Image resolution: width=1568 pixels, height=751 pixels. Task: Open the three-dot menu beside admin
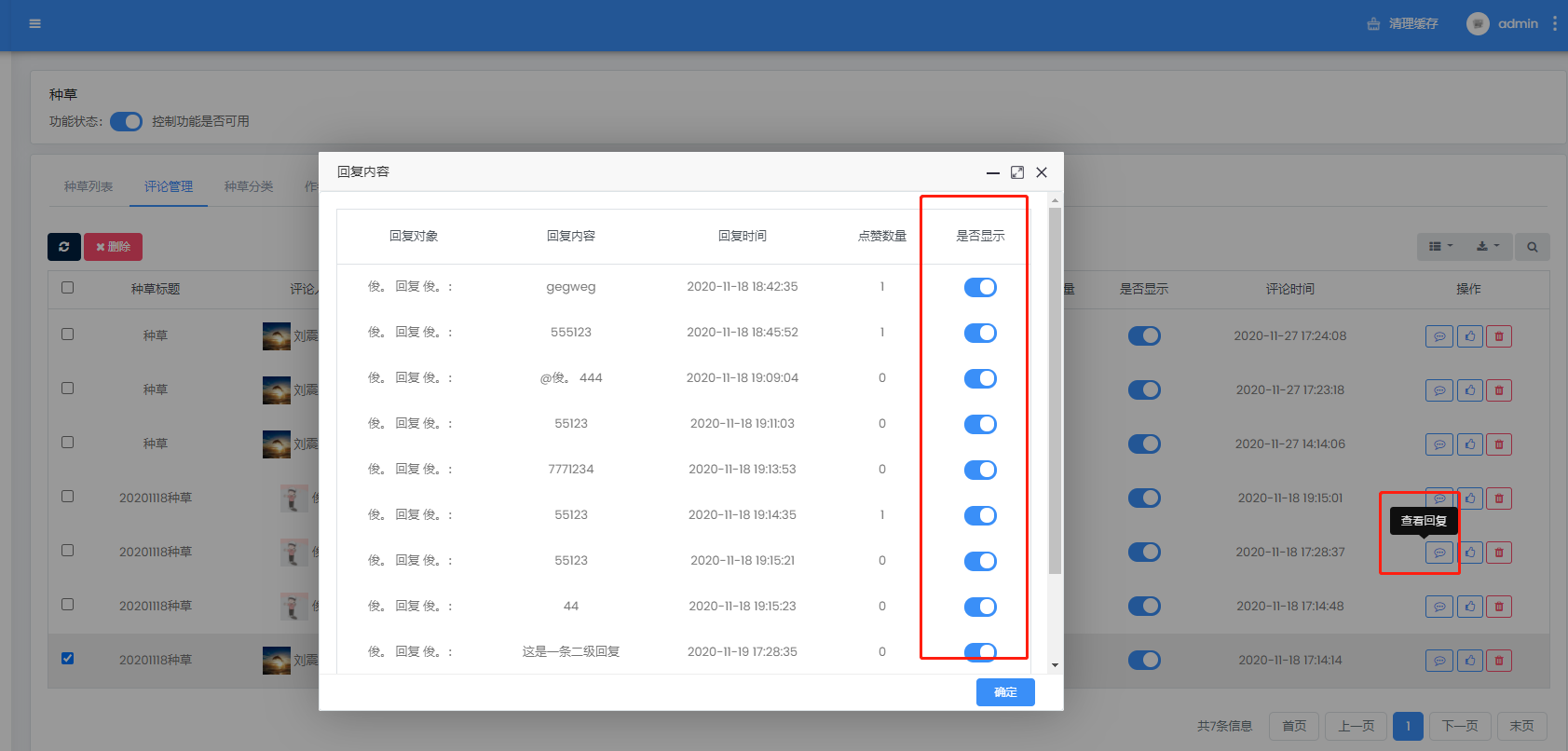[x=1554, y=24]
